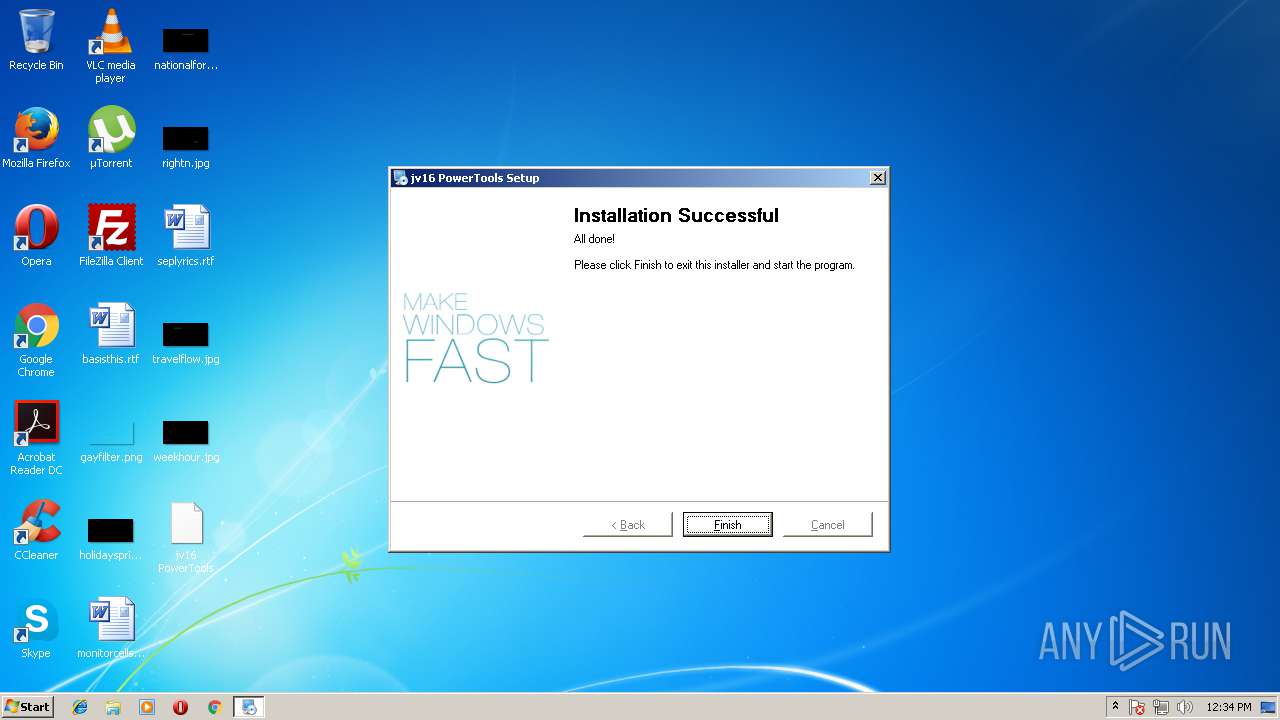The width and height of the screenshot is (1280, 720).
Task: Select the monitorcells... document icon
Action: 111,629
